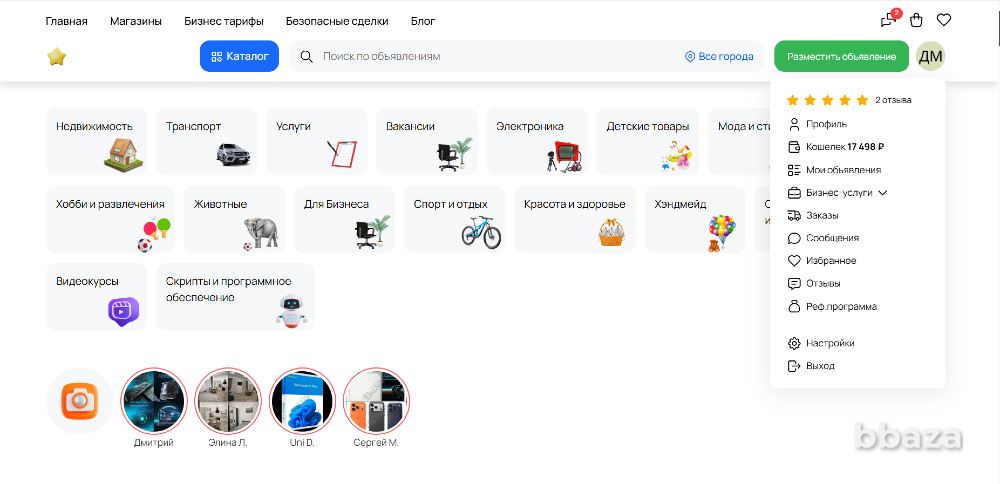Open Мои объявления from profile menu
Image resolution: width=1000 pixels, height=484 pixels.
842,170
